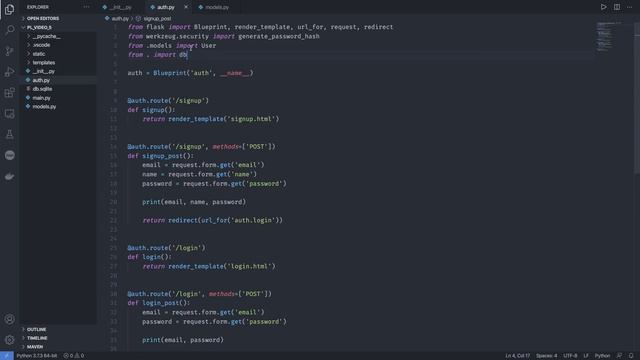
Task: Click the 'print(email, name, password)' line
Action: 194,202
